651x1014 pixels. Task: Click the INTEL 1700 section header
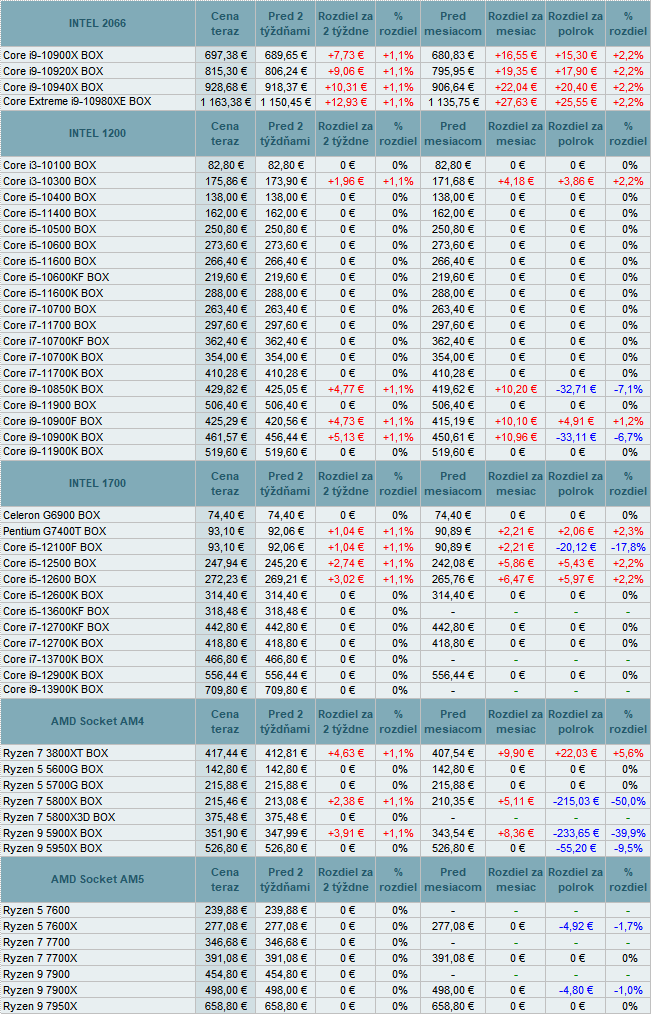tap(98, 484)
